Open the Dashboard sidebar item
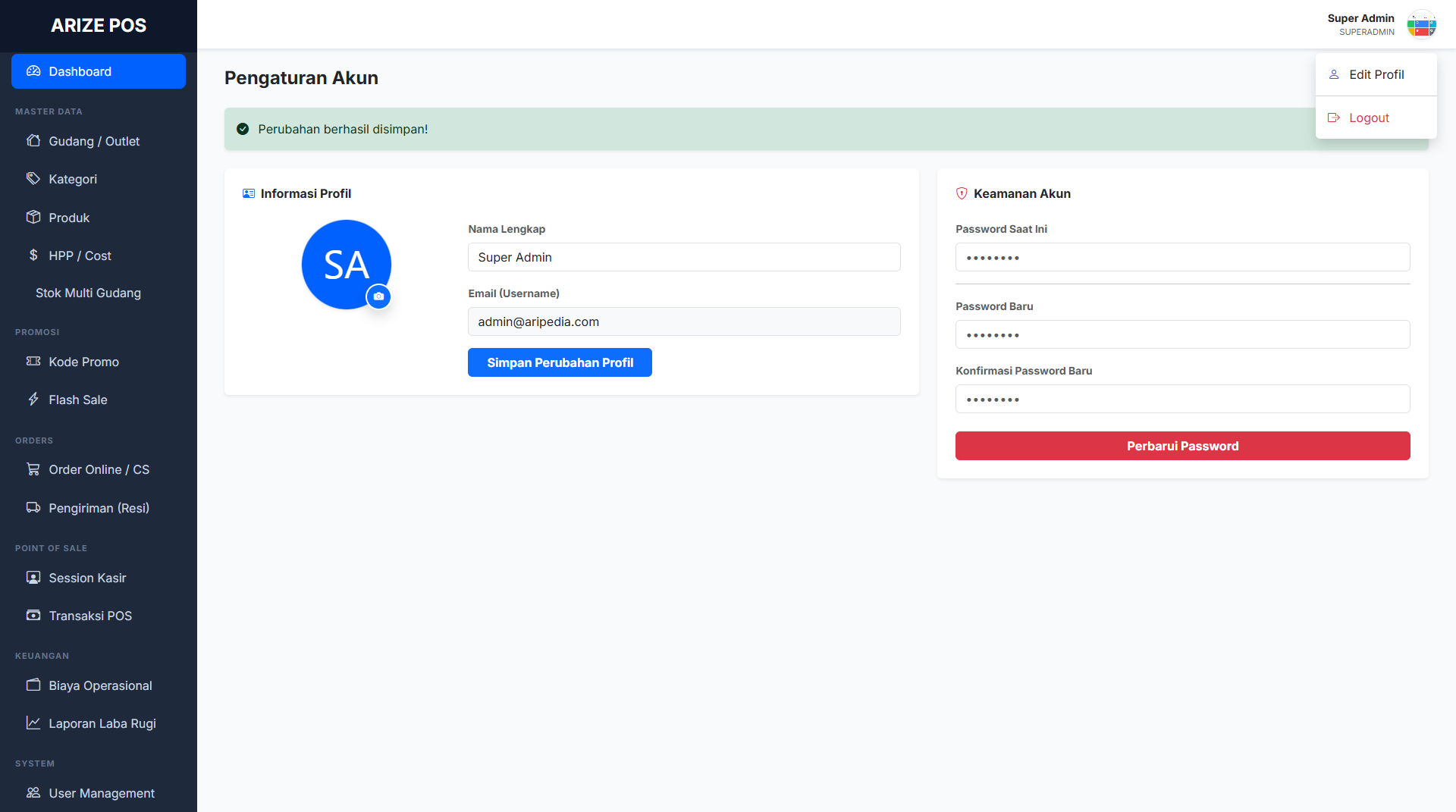Viewport: 1456px width, 812px height. click(x=98, y=71)
